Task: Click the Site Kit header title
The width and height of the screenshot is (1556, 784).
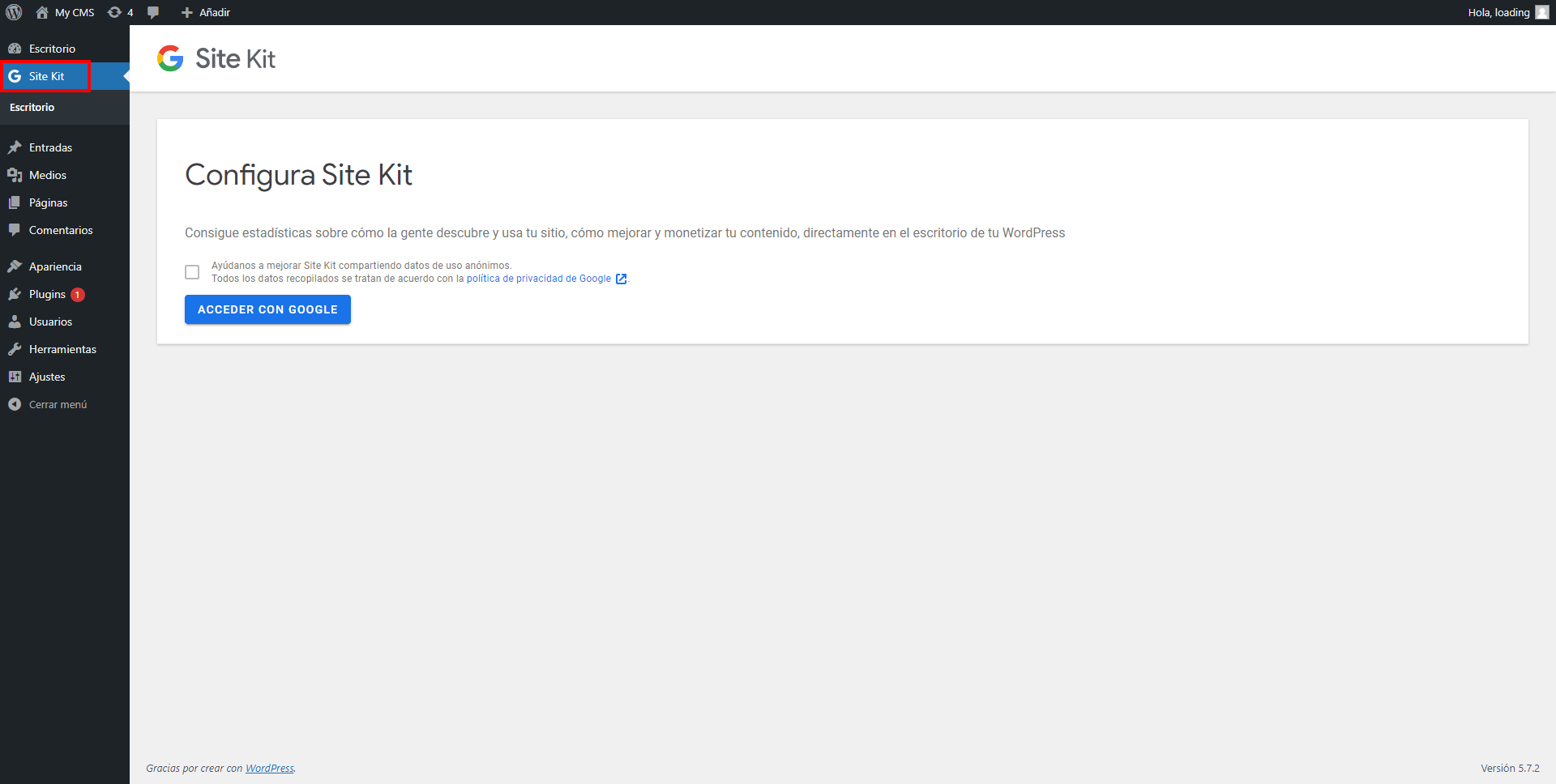Action: click(x=235, y=58)
